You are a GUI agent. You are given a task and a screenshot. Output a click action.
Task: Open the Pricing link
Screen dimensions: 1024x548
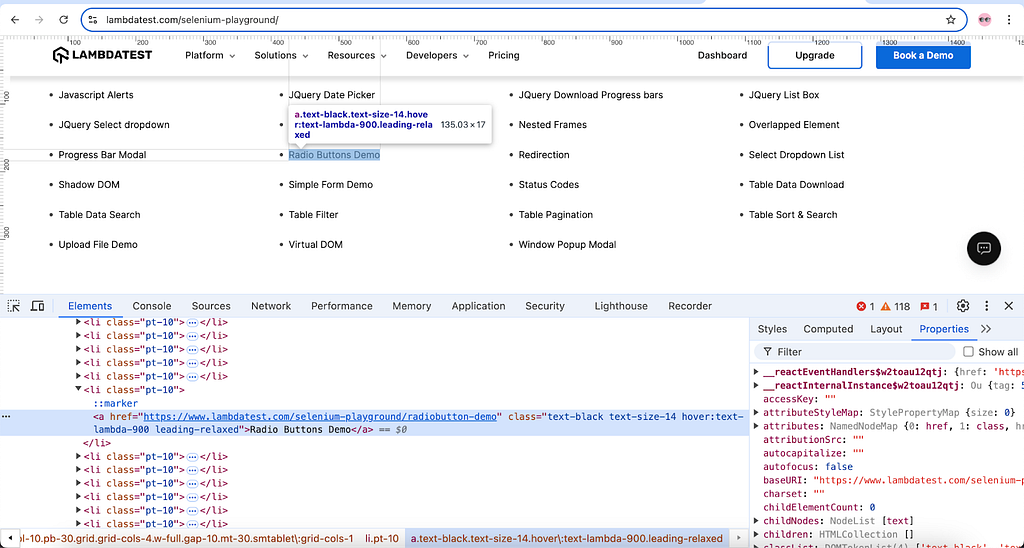tap(504, 56)
